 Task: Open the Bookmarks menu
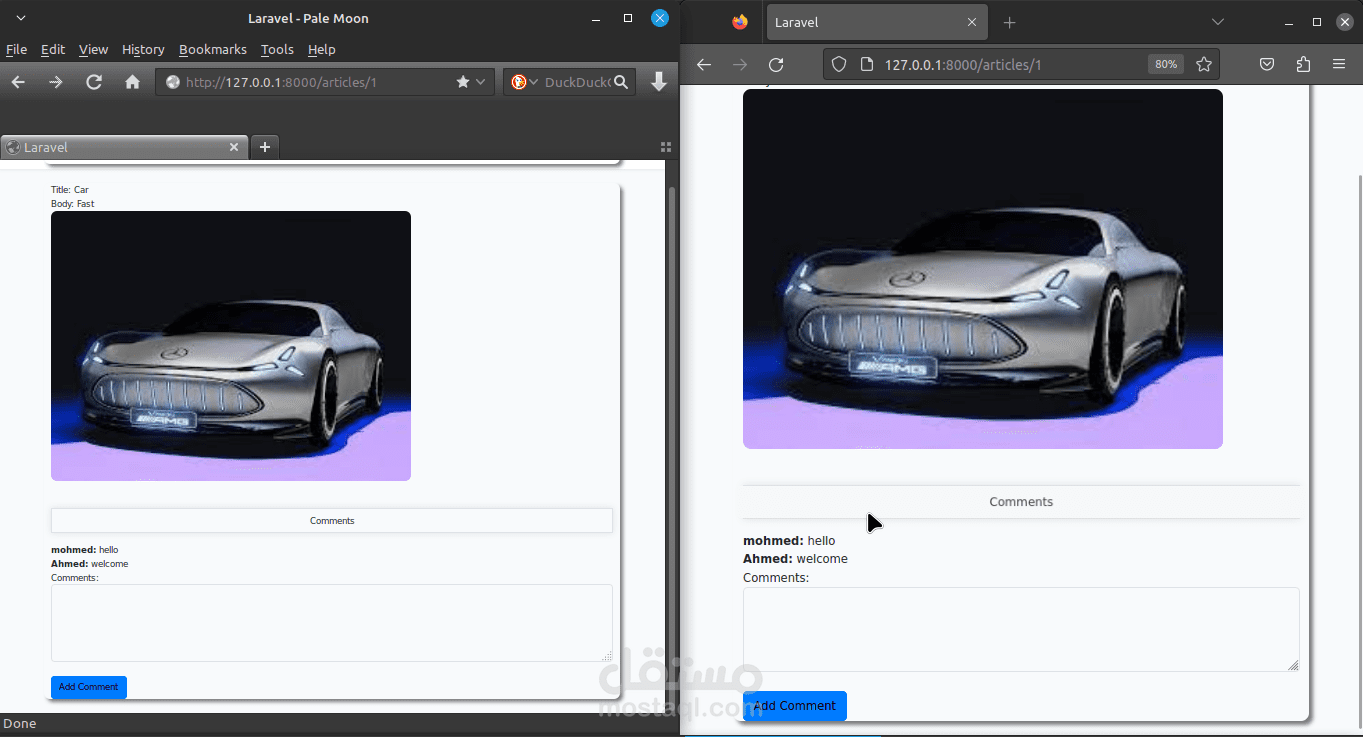pyautogui.click(x=212, y=49)
